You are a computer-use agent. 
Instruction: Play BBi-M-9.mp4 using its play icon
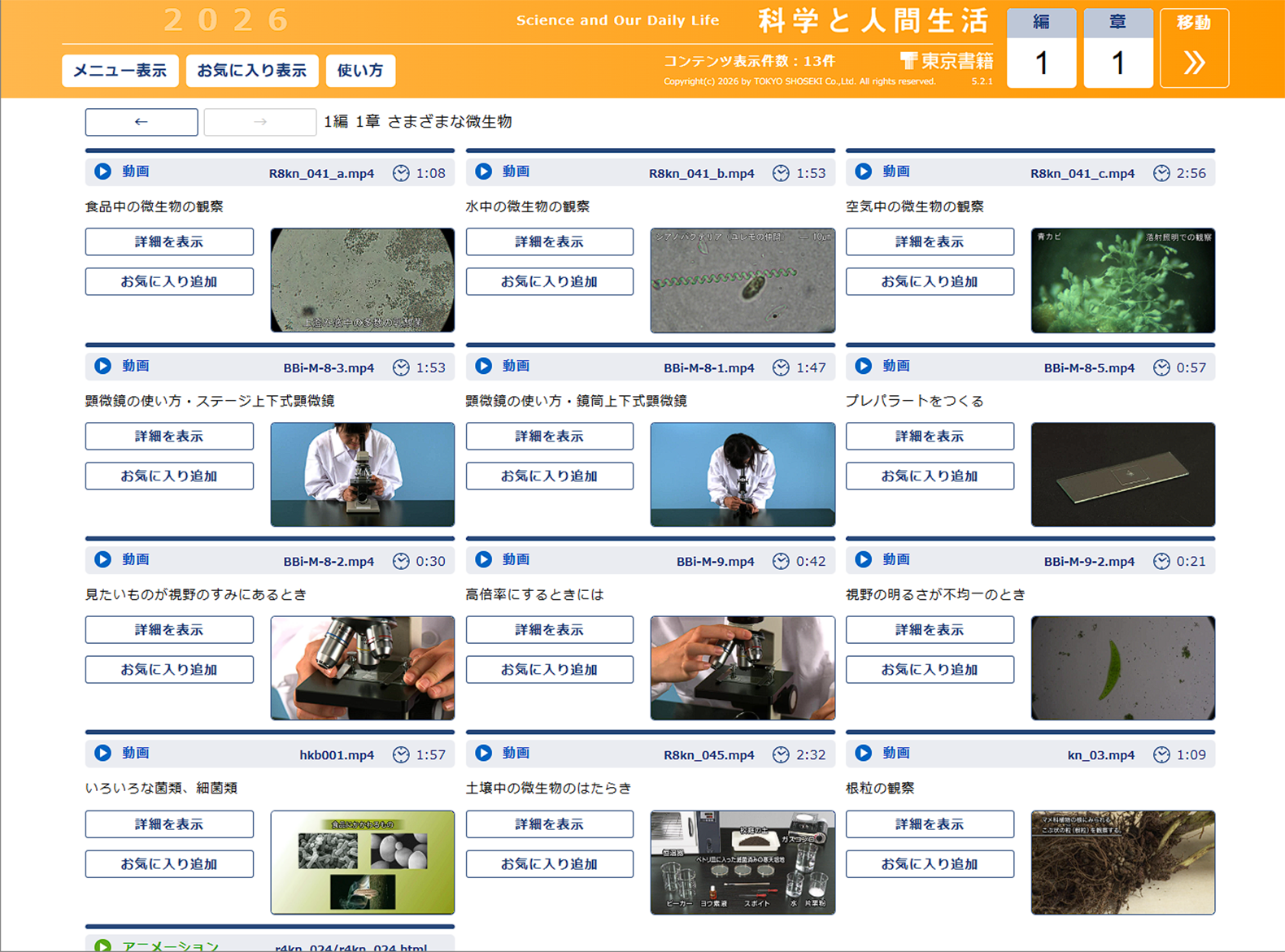click(483, 559)
